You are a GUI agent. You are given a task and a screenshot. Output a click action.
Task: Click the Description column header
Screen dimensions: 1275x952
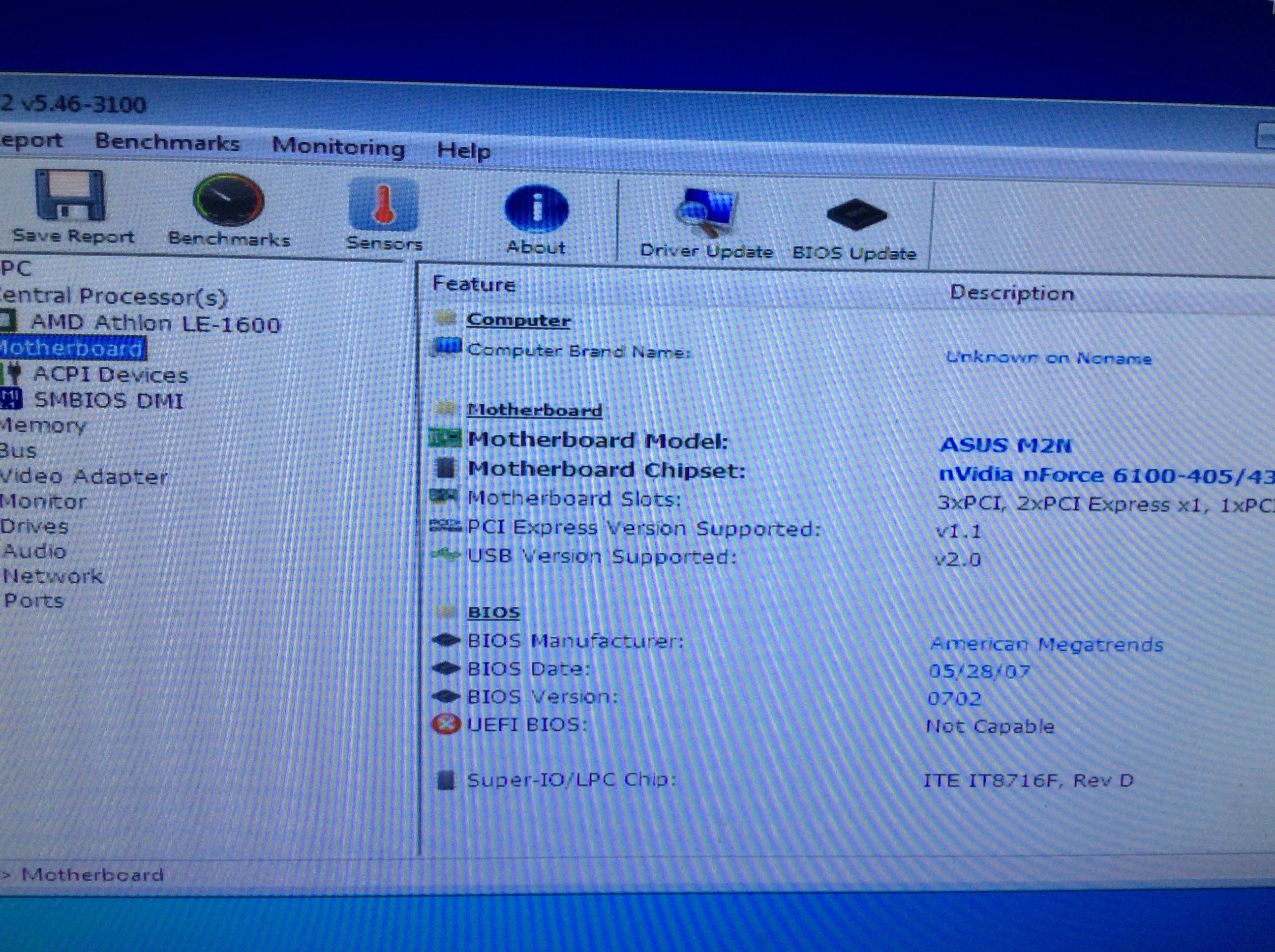coord(1011,294)
